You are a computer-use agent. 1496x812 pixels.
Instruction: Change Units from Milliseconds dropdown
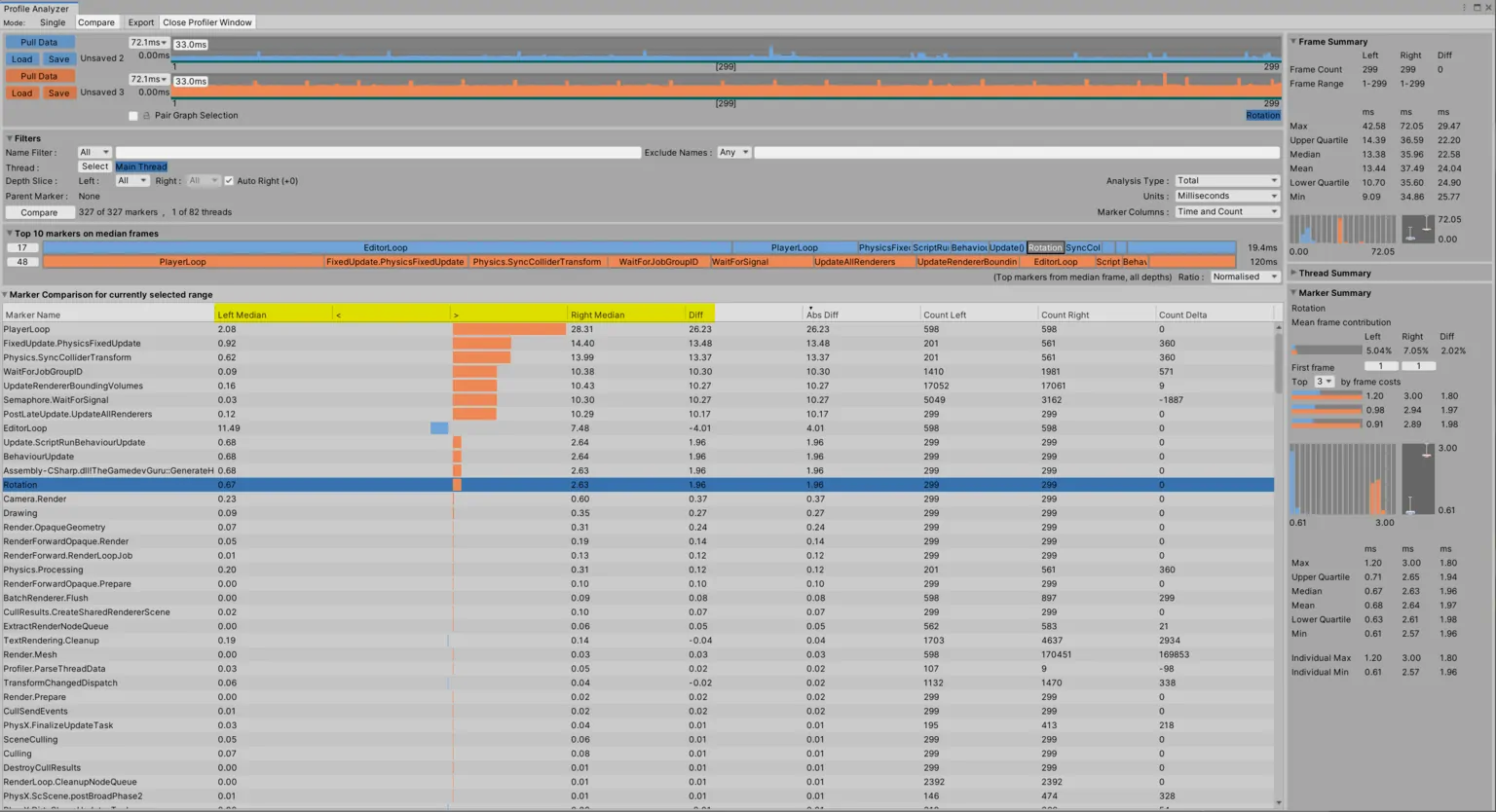pyautogui.click(x=1225, y=195)
